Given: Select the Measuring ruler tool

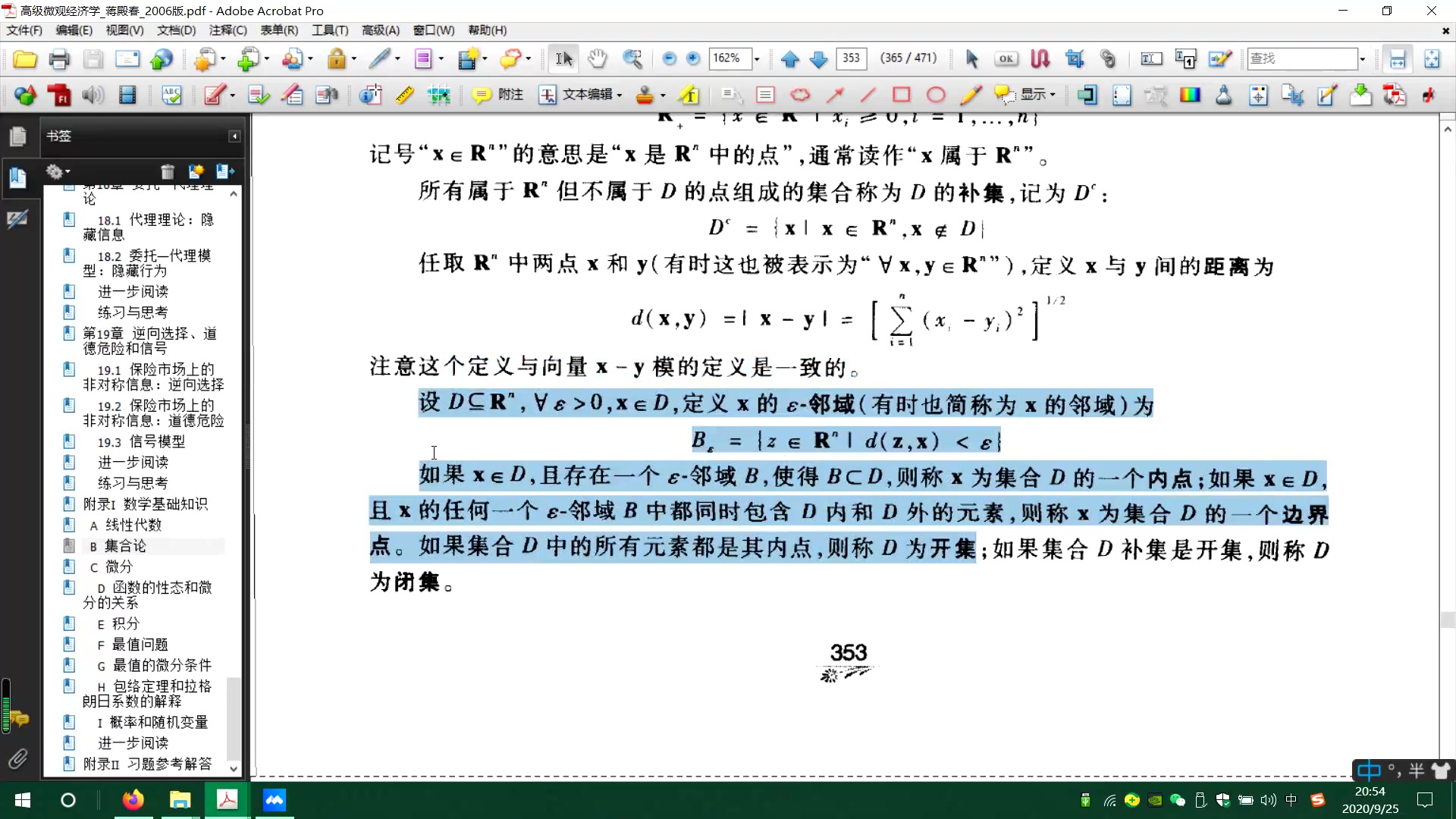Looking at the screenshot, I should 404,95.
